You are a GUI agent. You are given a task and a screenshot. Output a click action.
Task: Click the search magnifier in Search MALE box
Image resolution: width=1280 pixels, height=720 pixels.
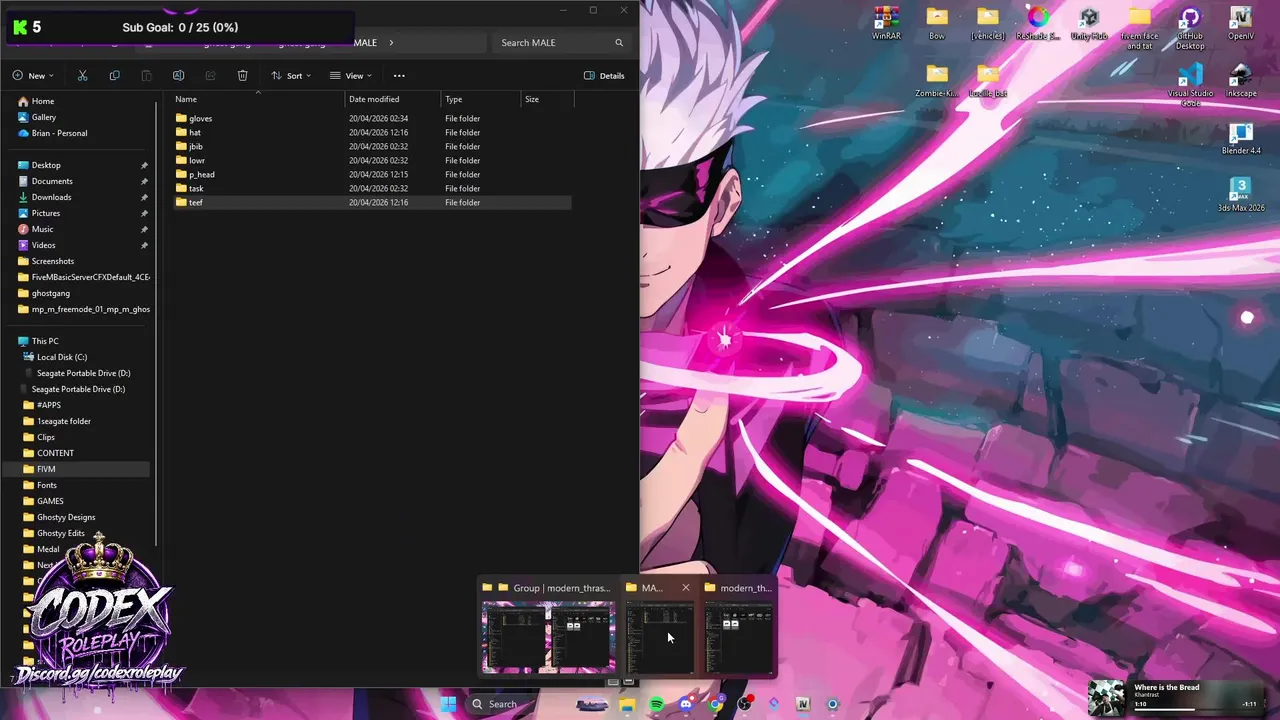pyautogui.click(x=619, y=43)
